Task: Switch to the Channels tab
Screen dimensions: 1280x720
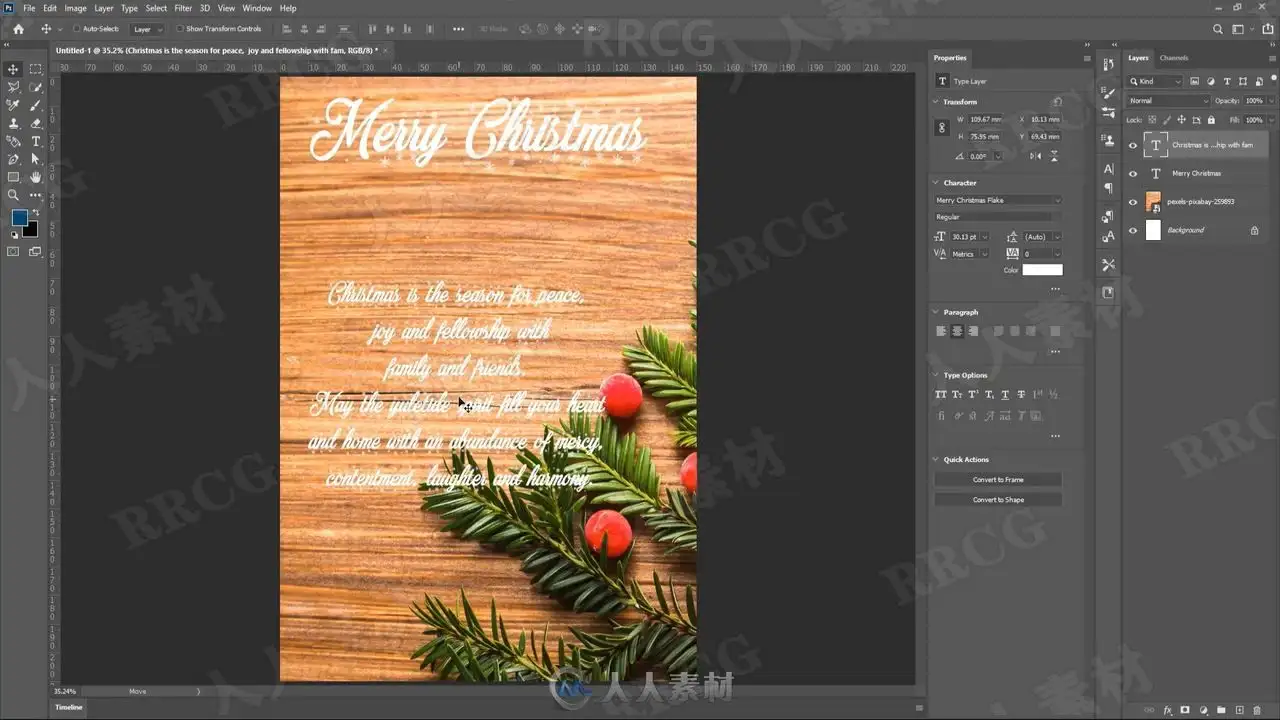Action: [1174, 58]
